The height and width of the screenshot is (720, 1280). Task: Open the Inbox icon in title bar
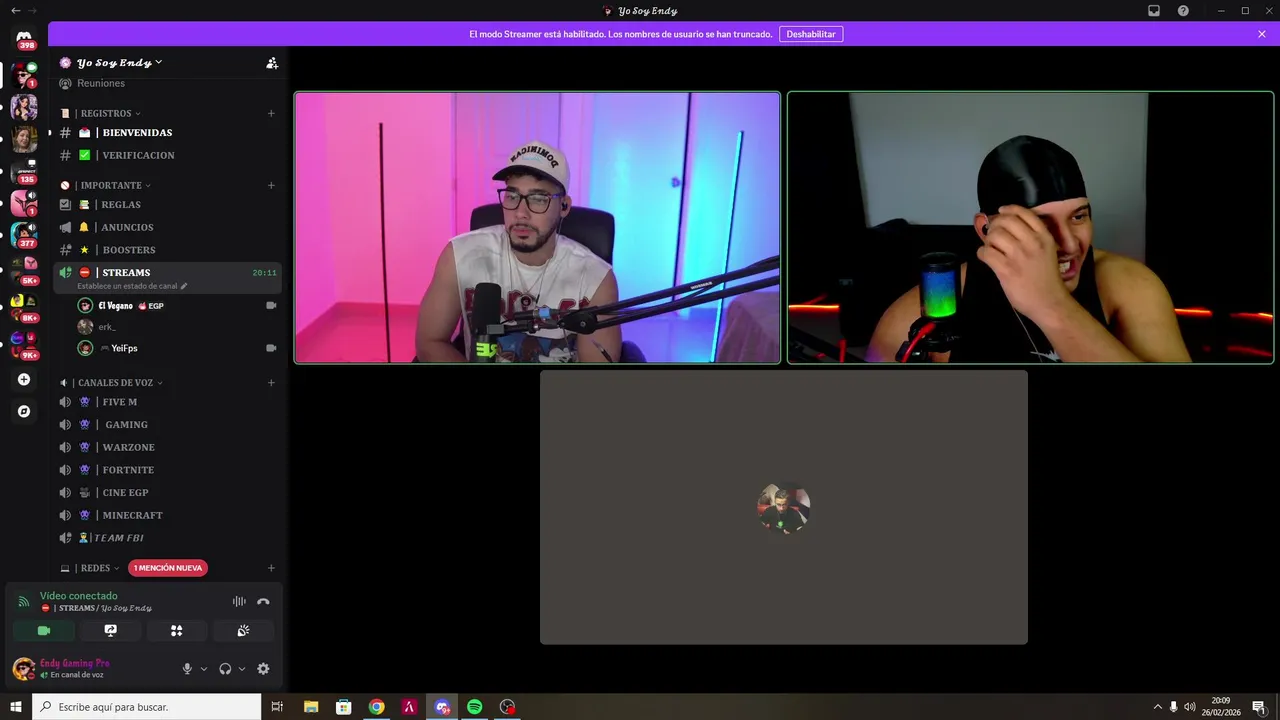pos(1154,10)
